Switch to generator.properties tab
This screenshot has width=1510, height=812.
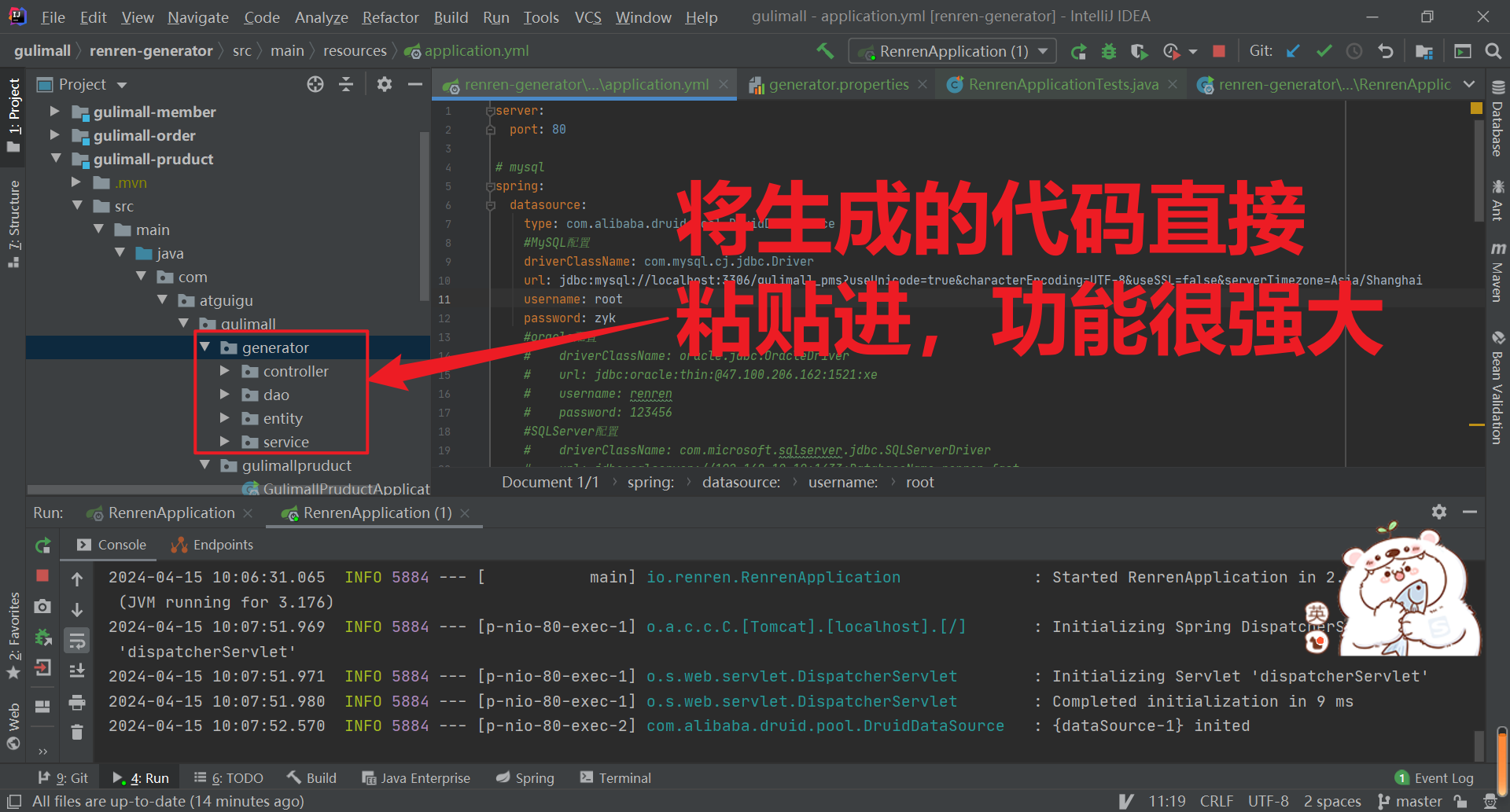[x=838, y=84]
